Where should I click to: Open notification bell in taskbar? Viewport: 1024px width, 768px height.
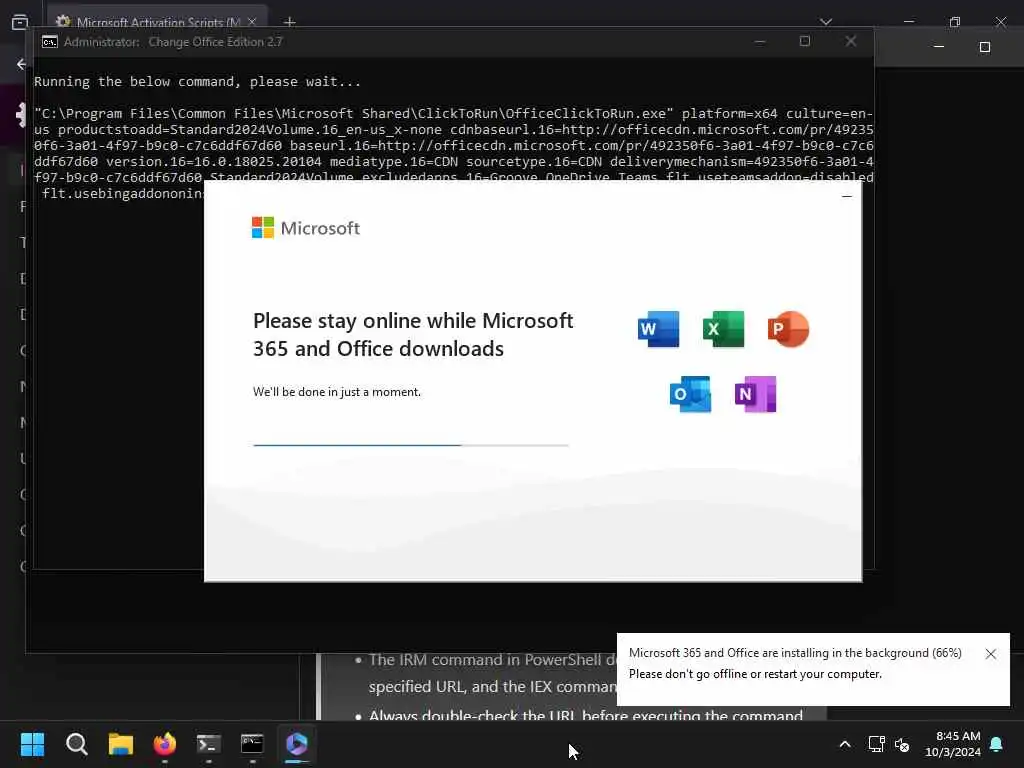(x=997, y=744)
